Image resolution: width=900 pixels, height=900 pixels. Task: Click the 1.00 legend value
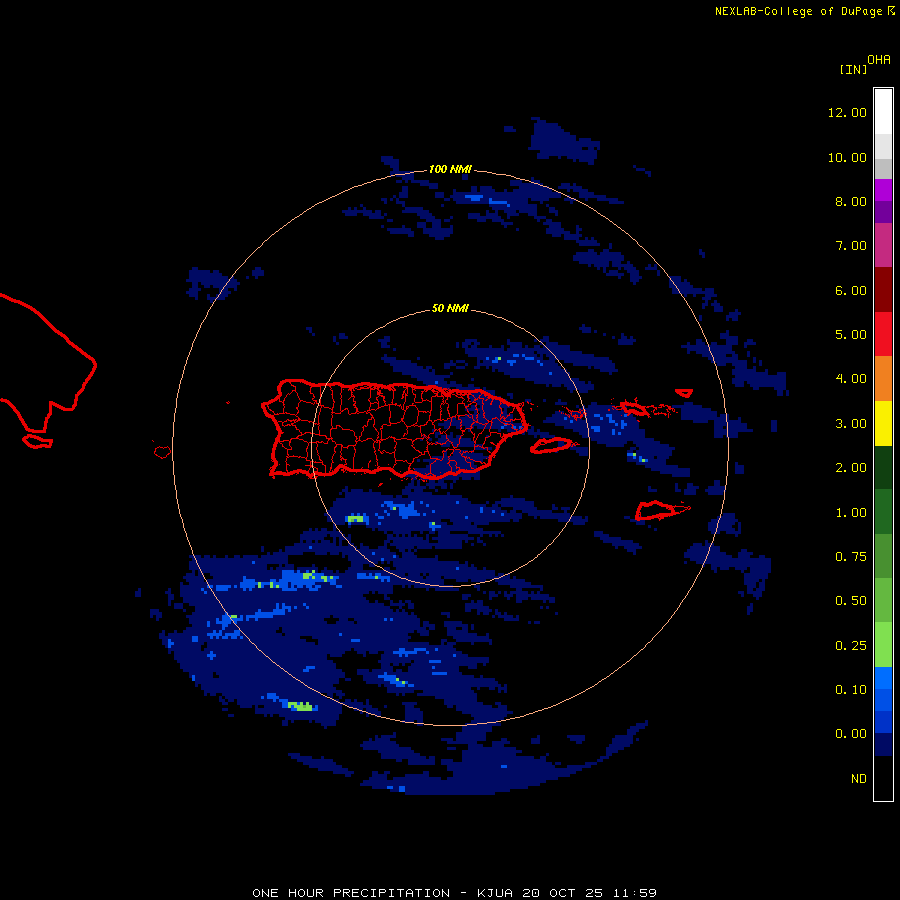point(851,513)
